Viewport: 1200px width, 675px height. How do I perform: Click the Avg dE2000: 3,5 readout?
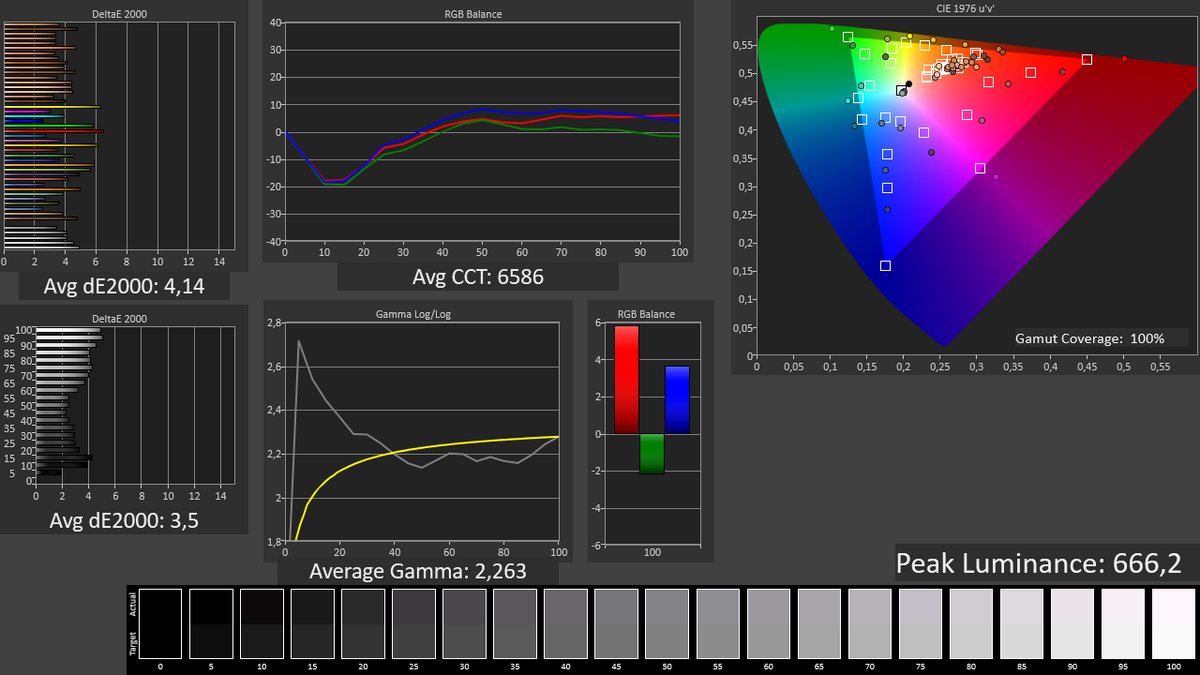pos(124,520)
